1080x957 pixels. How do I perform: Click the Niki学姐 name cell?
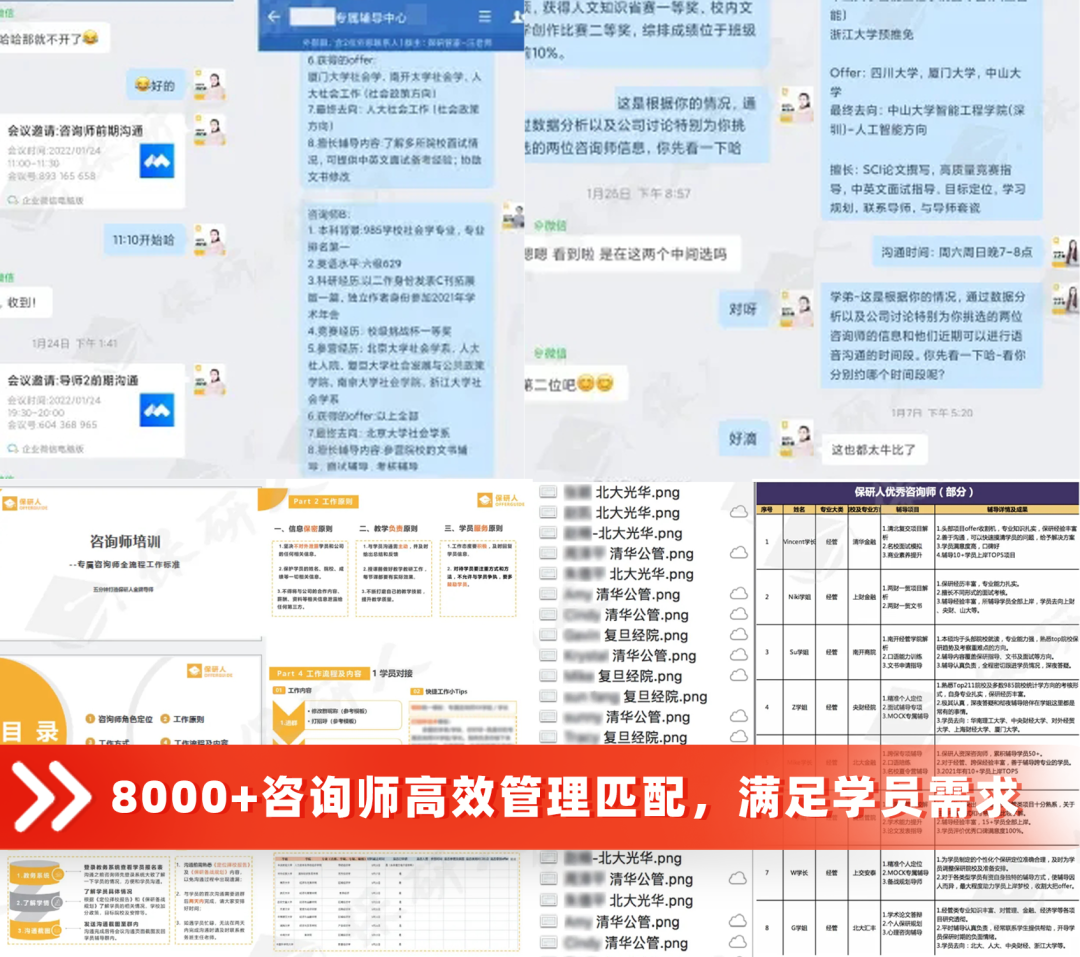[x=799, y=597]
